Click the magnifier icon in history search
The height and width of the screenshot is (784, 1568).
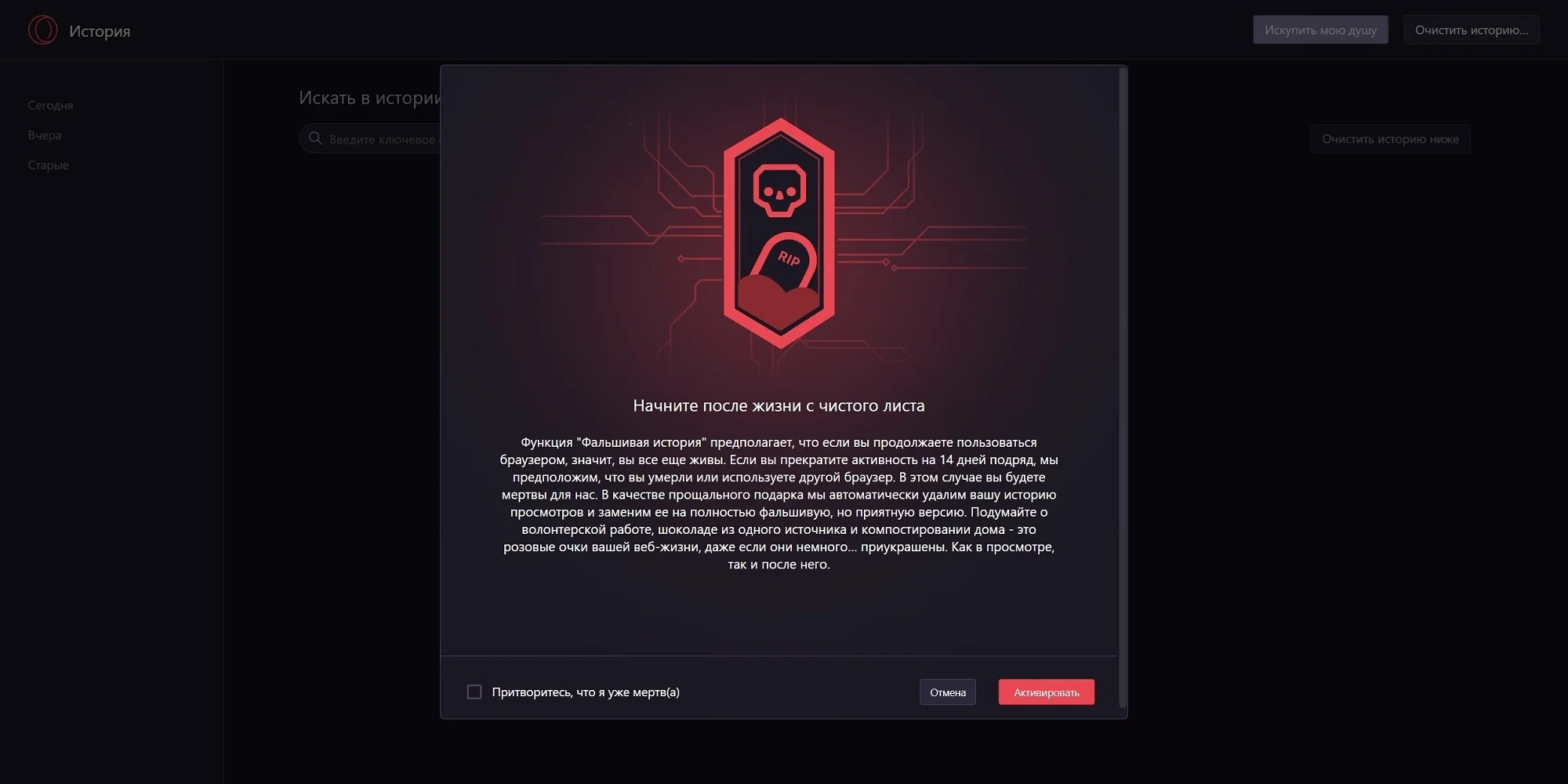point(315,139)
